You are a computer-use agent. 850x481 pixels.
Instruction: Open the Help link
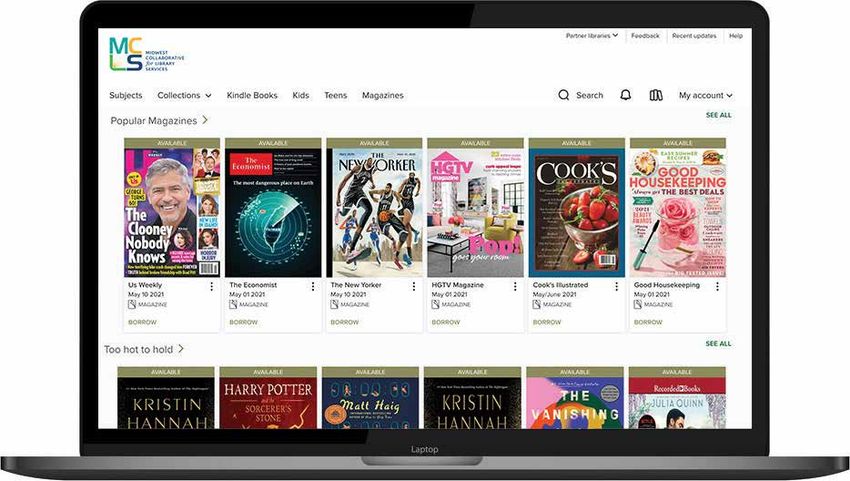(x=736, y=35)
